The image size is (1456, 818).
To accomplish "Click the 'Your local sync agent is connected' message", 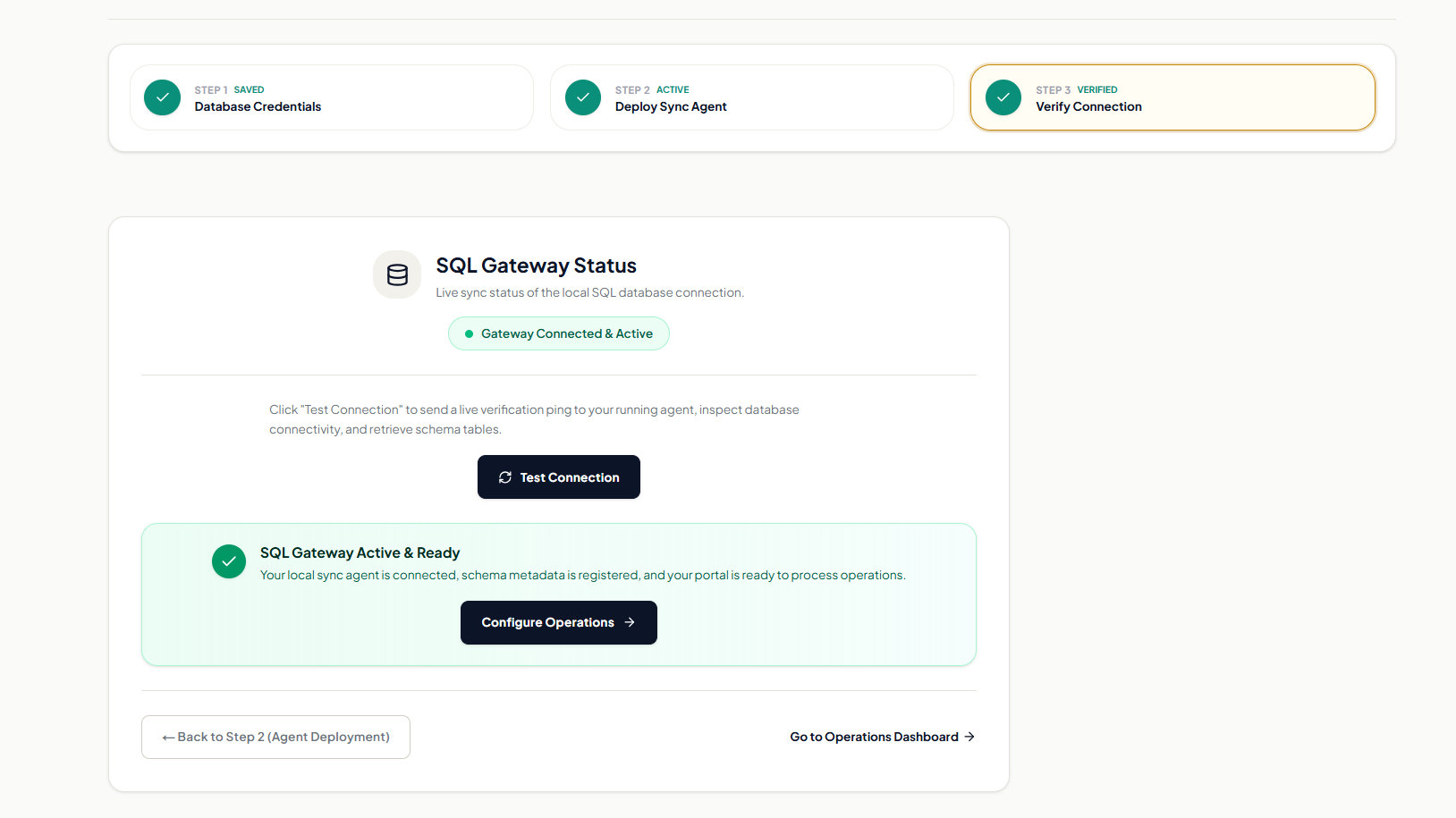I will pyautogui.click(x=583, y=575).
